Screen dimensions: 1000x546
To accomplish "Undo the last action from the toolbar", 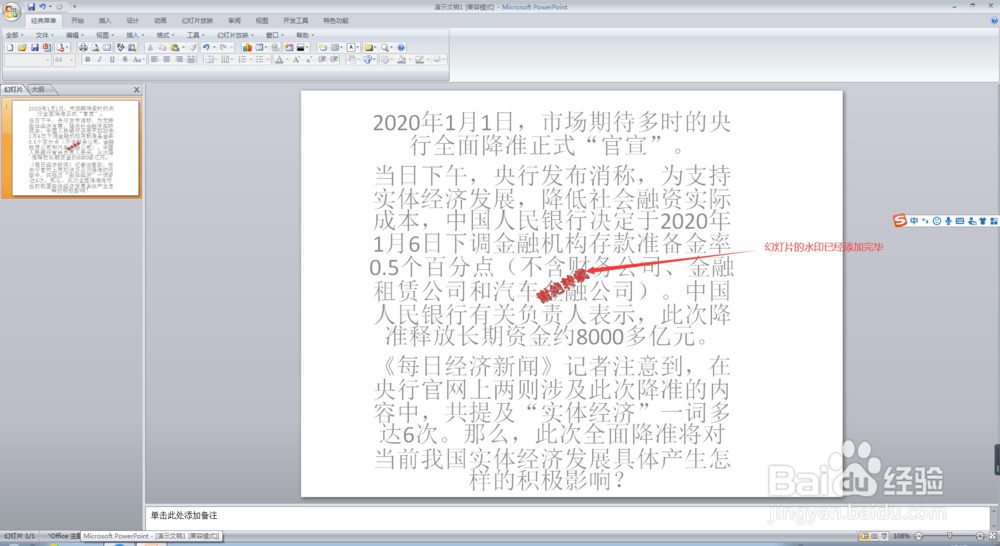I will pyautogui.click(x=205, y=47).
